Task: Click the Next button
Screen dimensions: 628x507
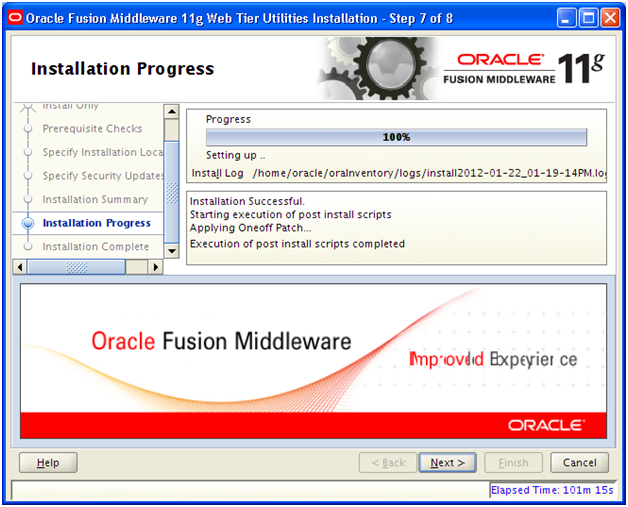Action: pos(447,463)
